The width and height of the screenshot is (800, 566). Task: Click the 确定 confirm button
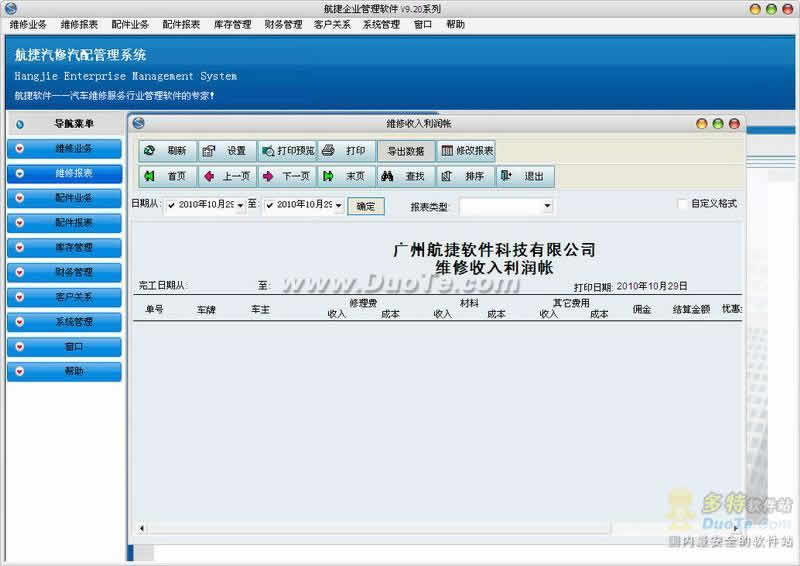coord(366,206)
